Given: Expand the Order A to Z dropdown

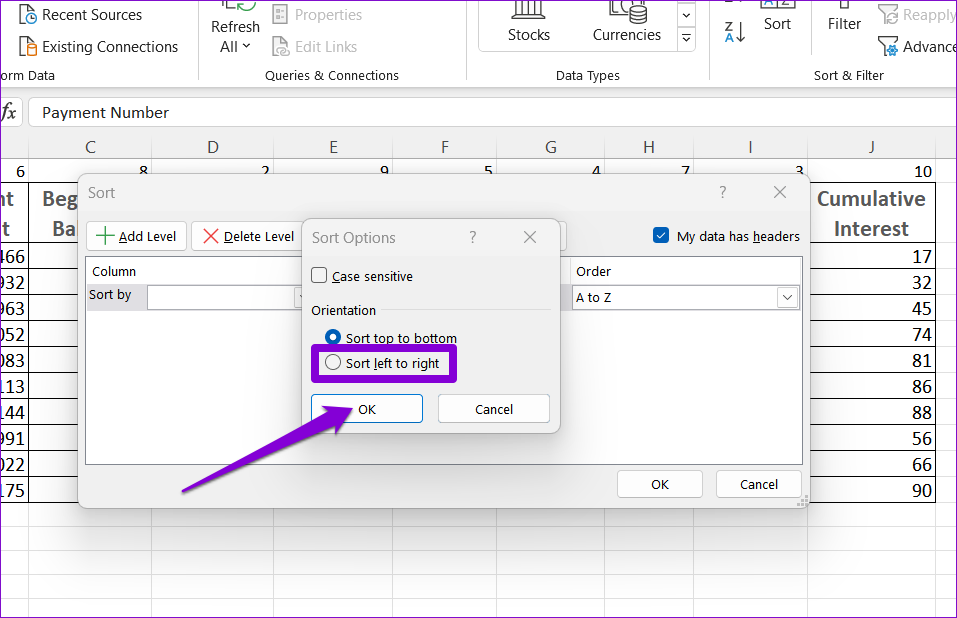Looking at the screenshot, I should click(787, 298).
